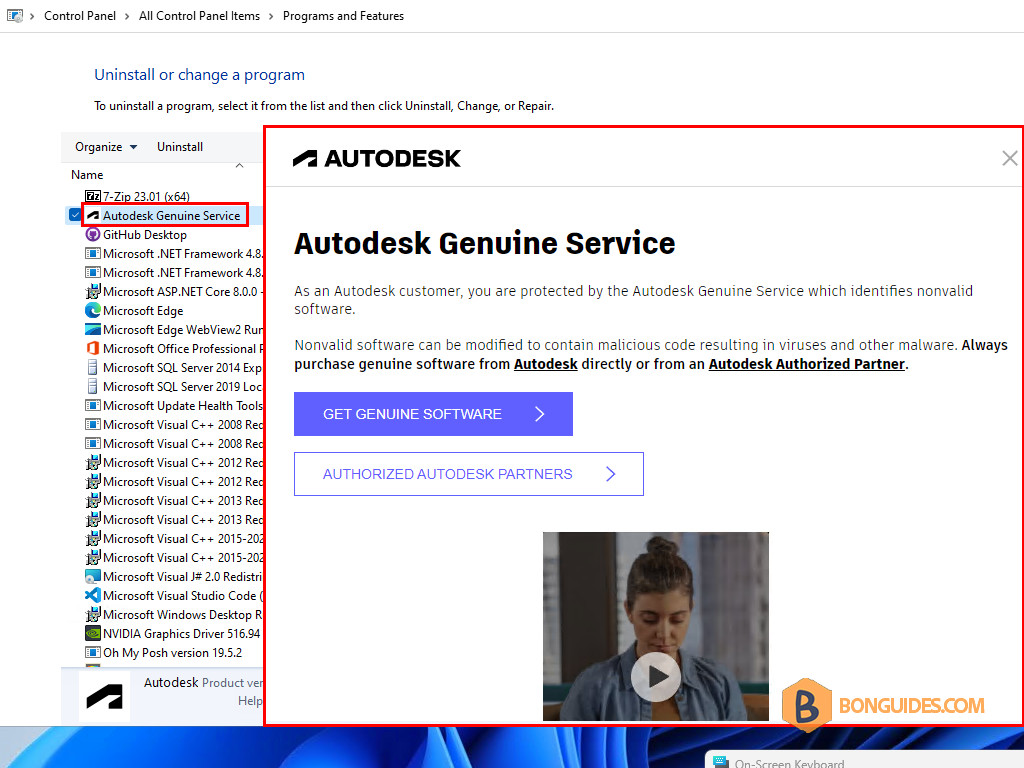Select first Microsoft Visual C++ 2013 entry
Viewport: 1024px width, 768px height.
174,500
